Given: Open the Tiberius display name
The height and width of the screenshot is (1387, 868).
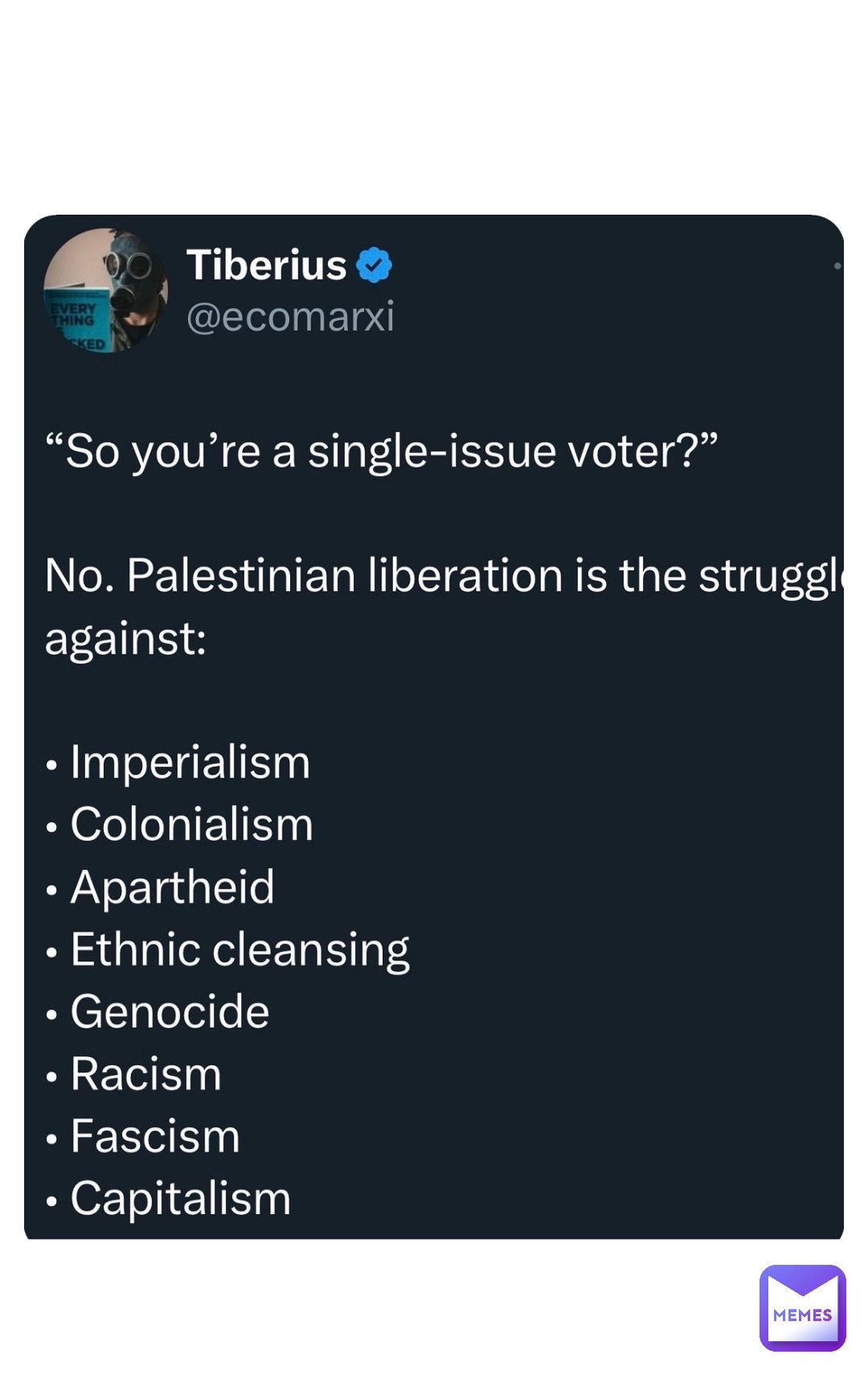Looking at the screenshot, I should [x=267, y=265].
